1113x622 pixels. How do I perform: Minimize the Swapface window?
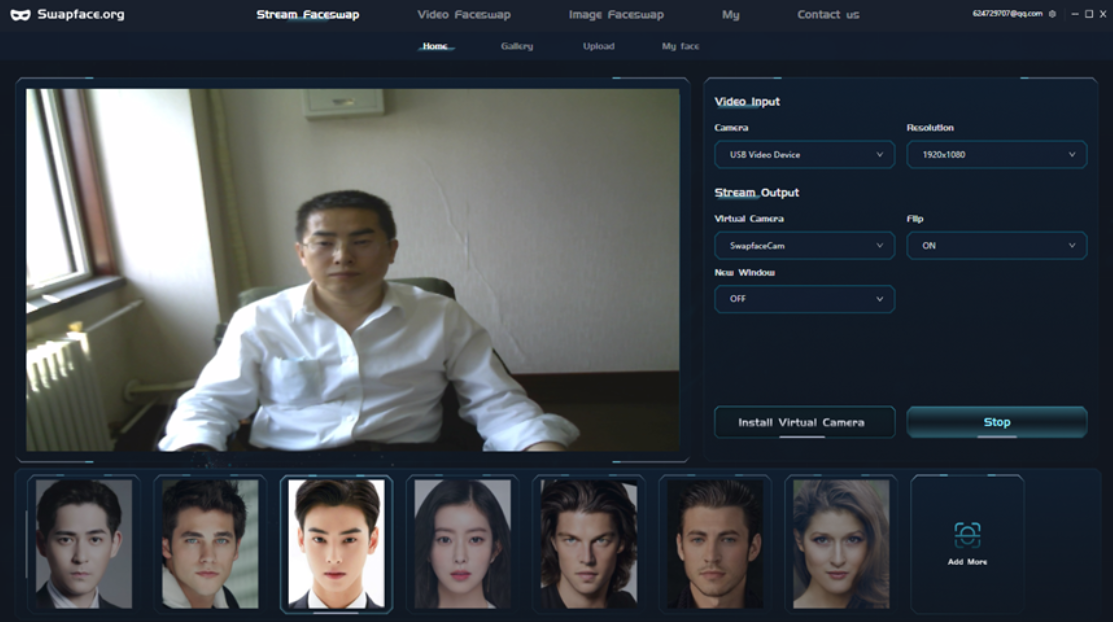(1075, 13)
